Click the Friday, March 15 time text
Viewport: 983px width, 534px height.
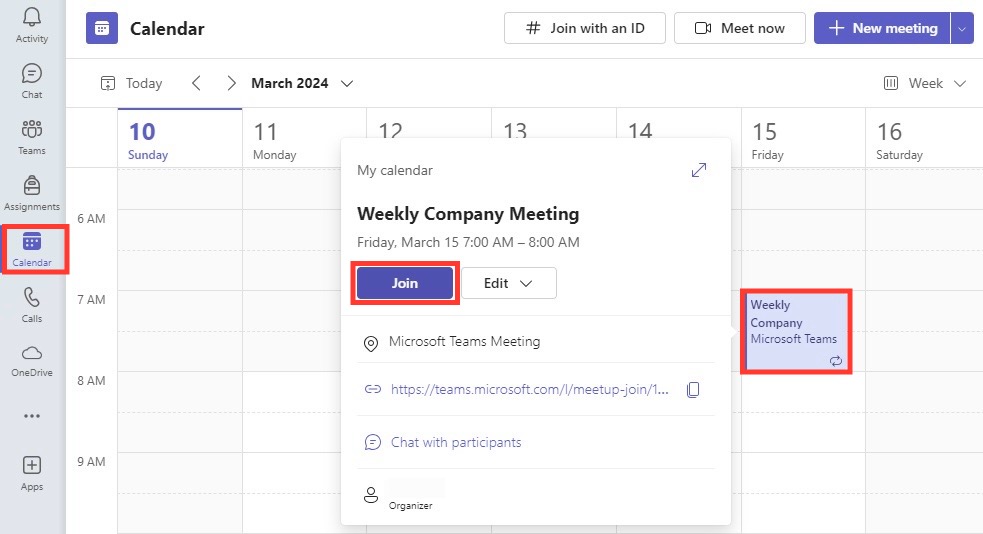click(x=468, y=243)
